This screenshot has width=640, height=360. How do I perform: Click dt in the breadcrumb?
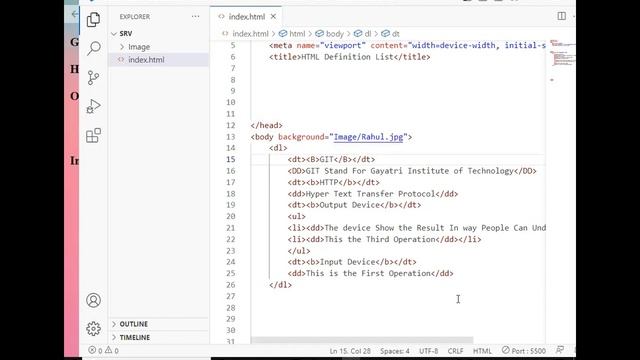[x=396, y=34]
